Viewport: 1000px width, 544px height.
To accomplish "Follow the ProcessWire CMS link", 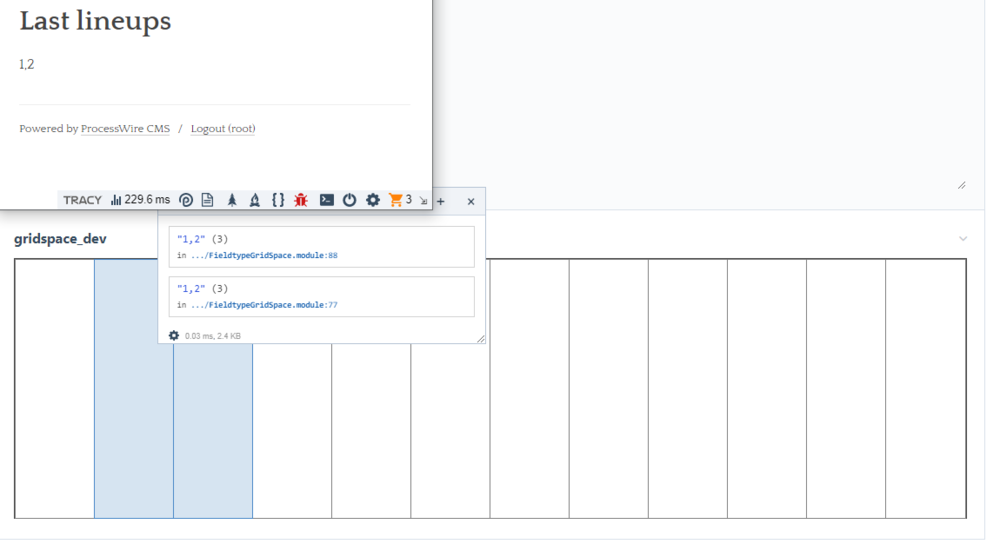I will click(125, 129).
